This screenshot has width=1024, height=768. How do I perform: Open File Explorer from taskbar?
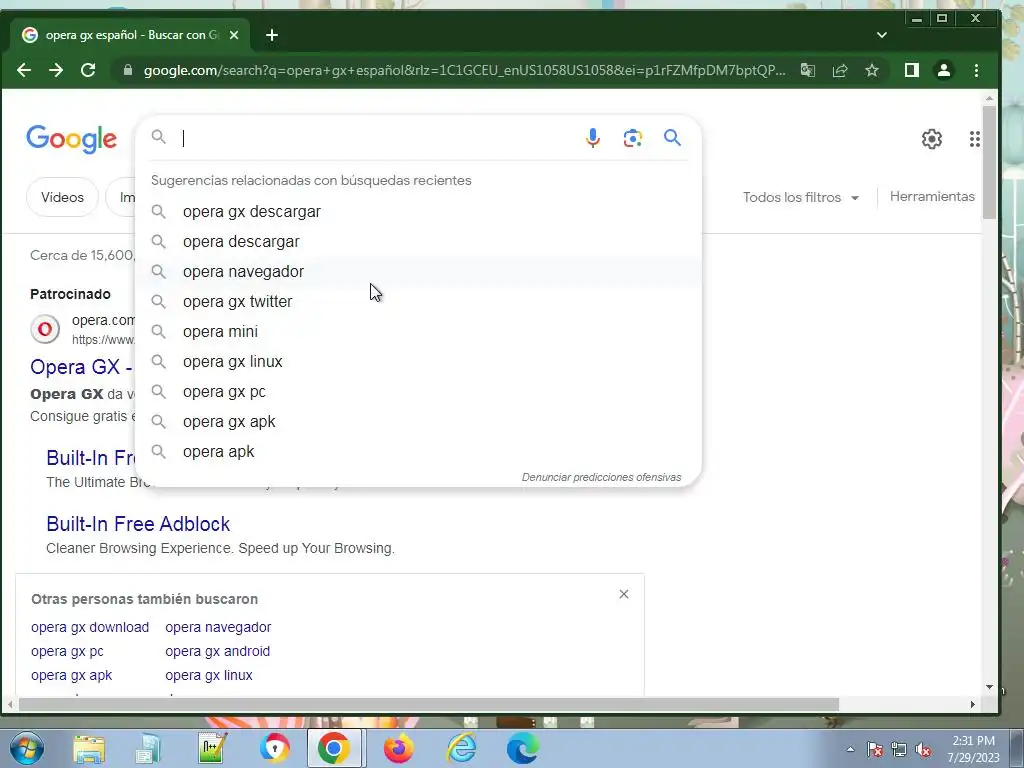[89, 749]
